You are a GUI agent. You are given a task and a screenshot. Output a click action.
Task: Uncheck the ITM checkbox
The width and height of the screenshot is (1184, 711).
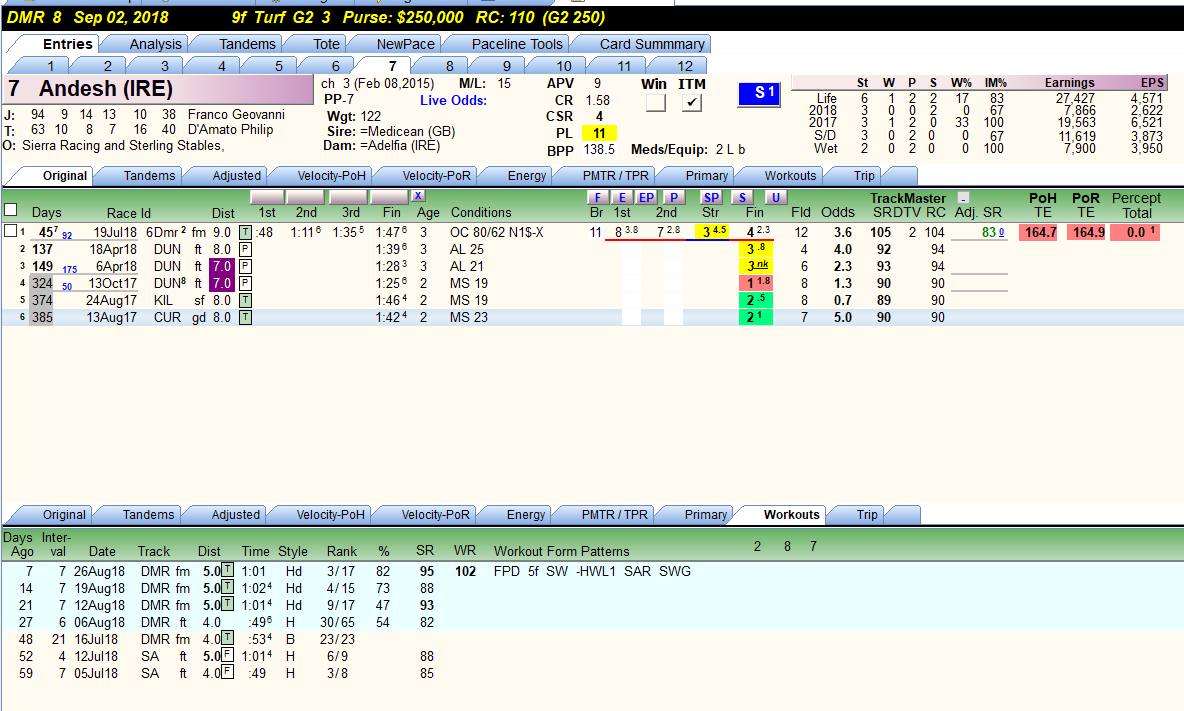point(691,103)
